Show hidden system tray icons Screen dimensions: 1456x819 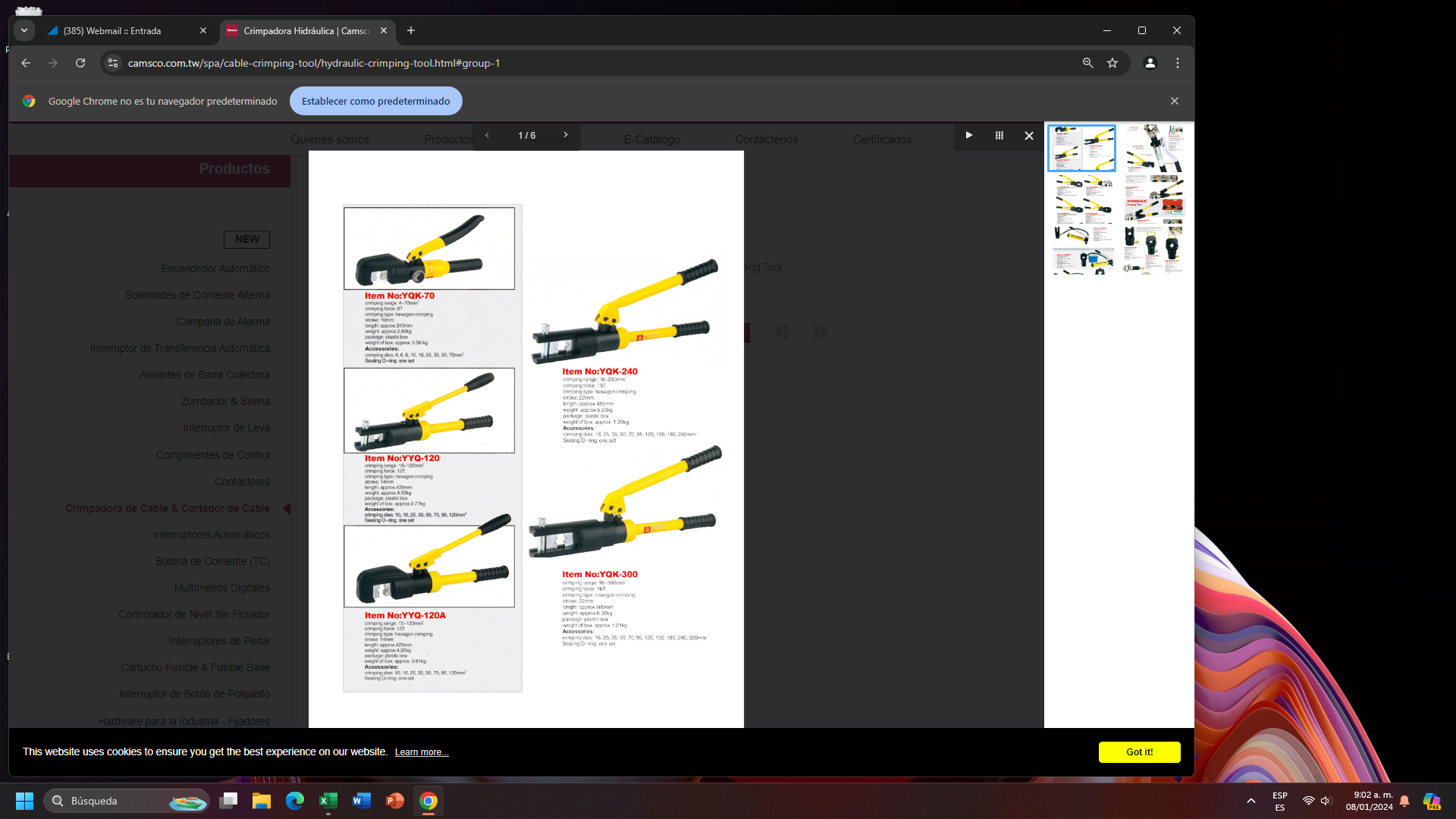[x=1251, y=801]
